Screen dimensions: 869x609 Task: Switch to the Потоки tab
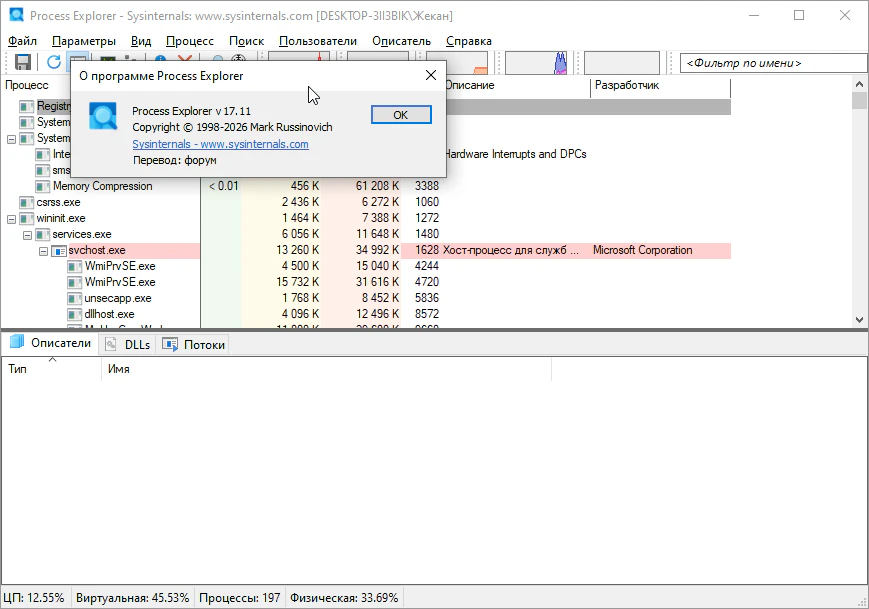[194, 344]
